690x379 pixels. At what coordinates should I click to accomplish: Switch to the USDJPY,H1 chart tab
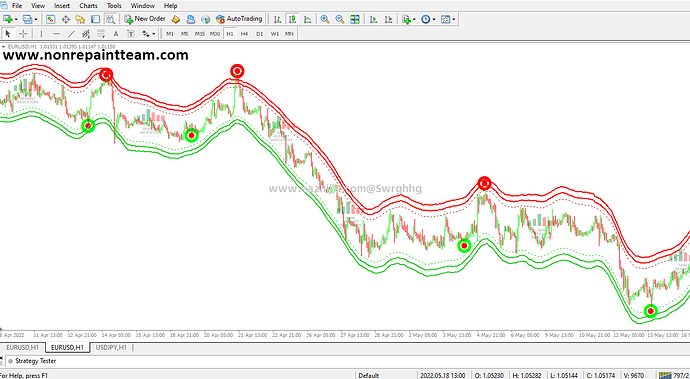[111, 347]
